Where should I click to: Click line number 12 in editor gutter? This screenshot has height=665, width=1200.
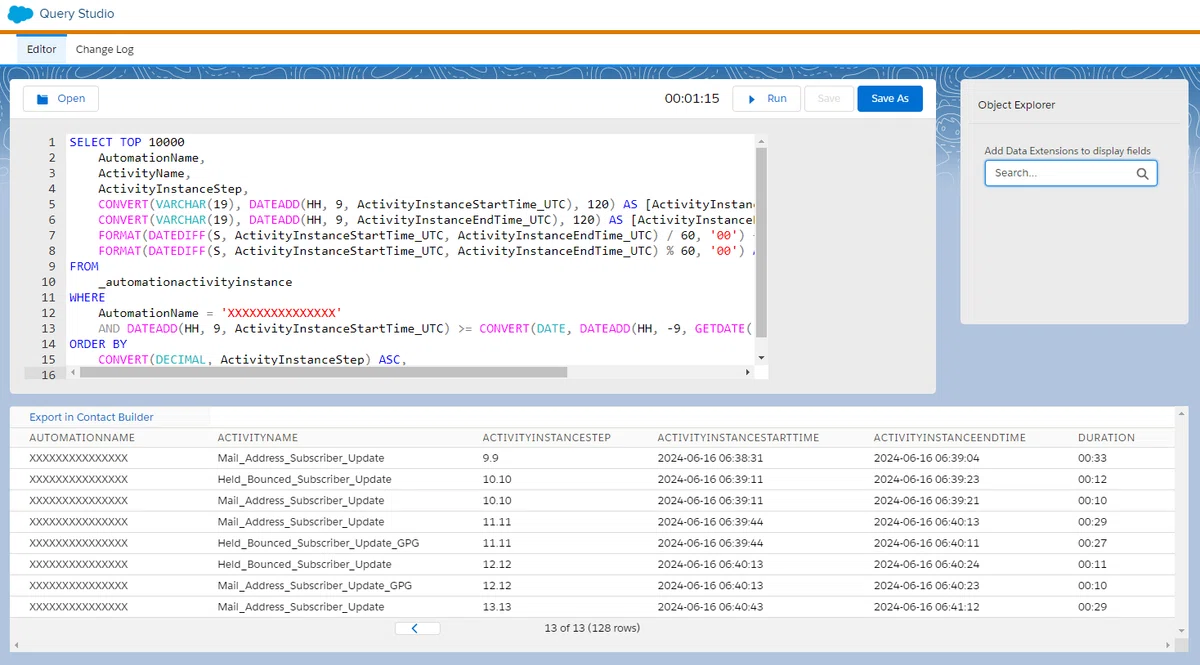(x=49, y=313)
